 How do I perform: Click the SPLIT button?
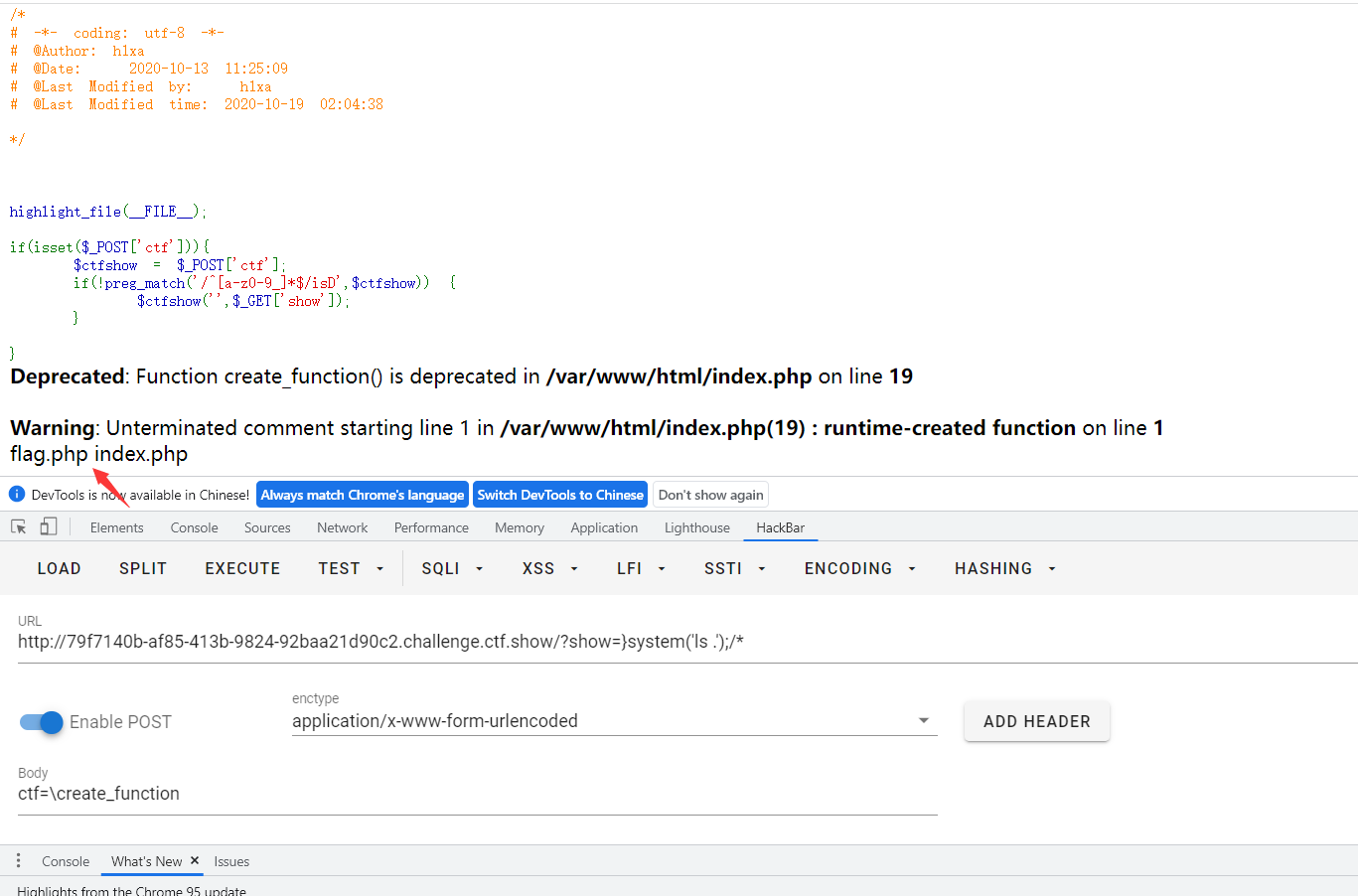pyautogui.click(x=143, y=568)
